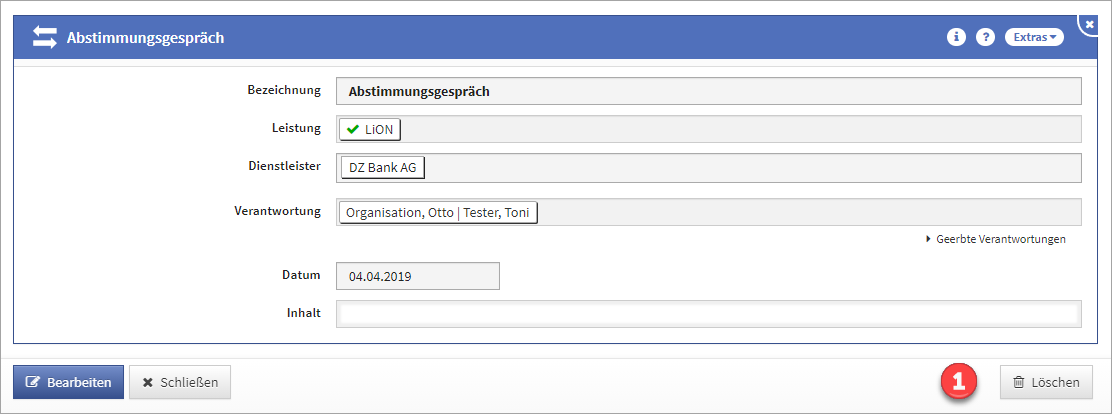Viewport: 1112px width, 414px height.
Task: Click the info icon in the header
Action: coord(957,37)
